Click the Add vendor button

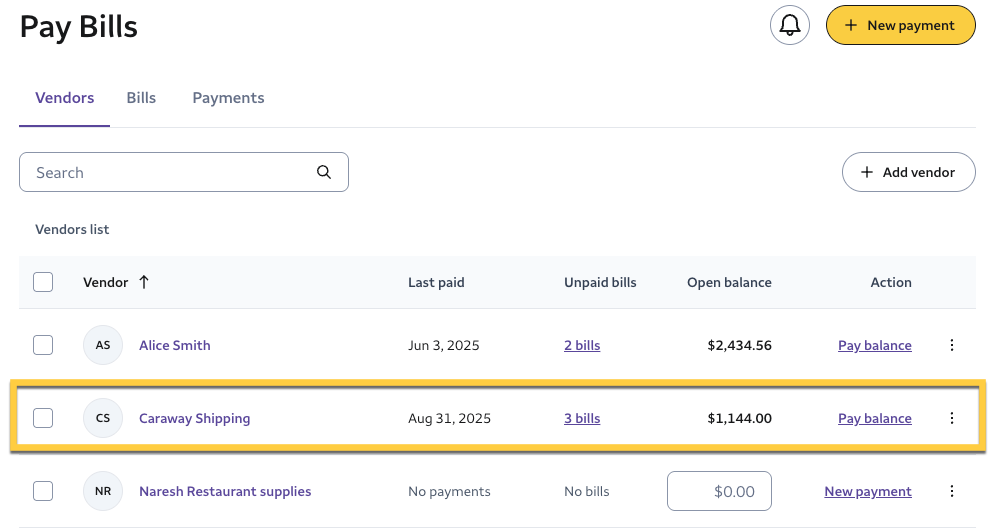908,172
